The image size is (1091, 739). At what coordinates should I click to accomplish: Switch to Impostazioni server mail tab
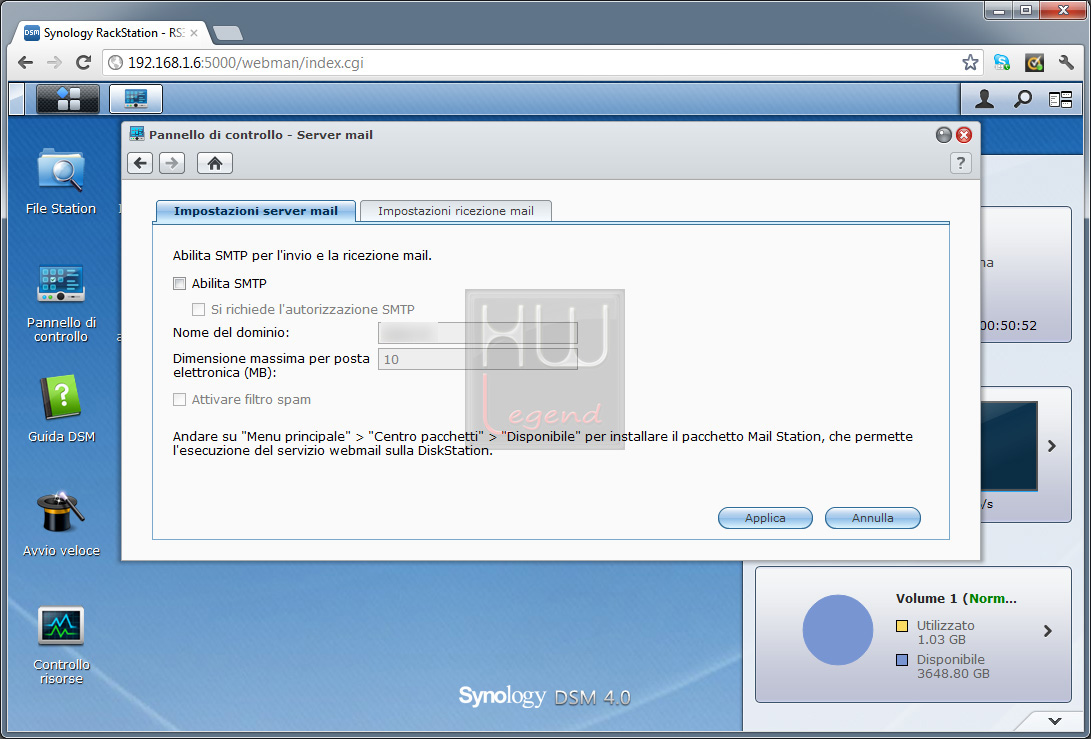tap(255, 211)
